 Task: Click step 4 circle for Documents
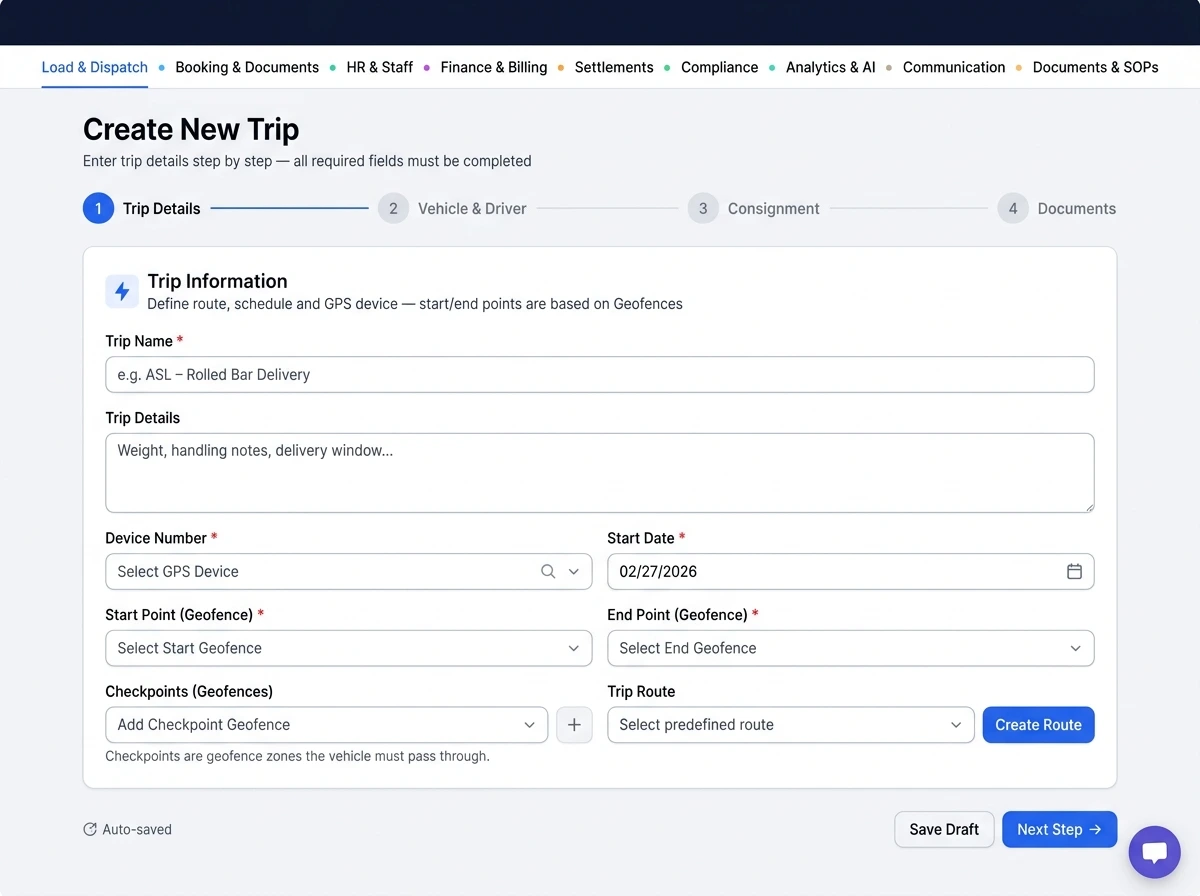(1013, 208)
